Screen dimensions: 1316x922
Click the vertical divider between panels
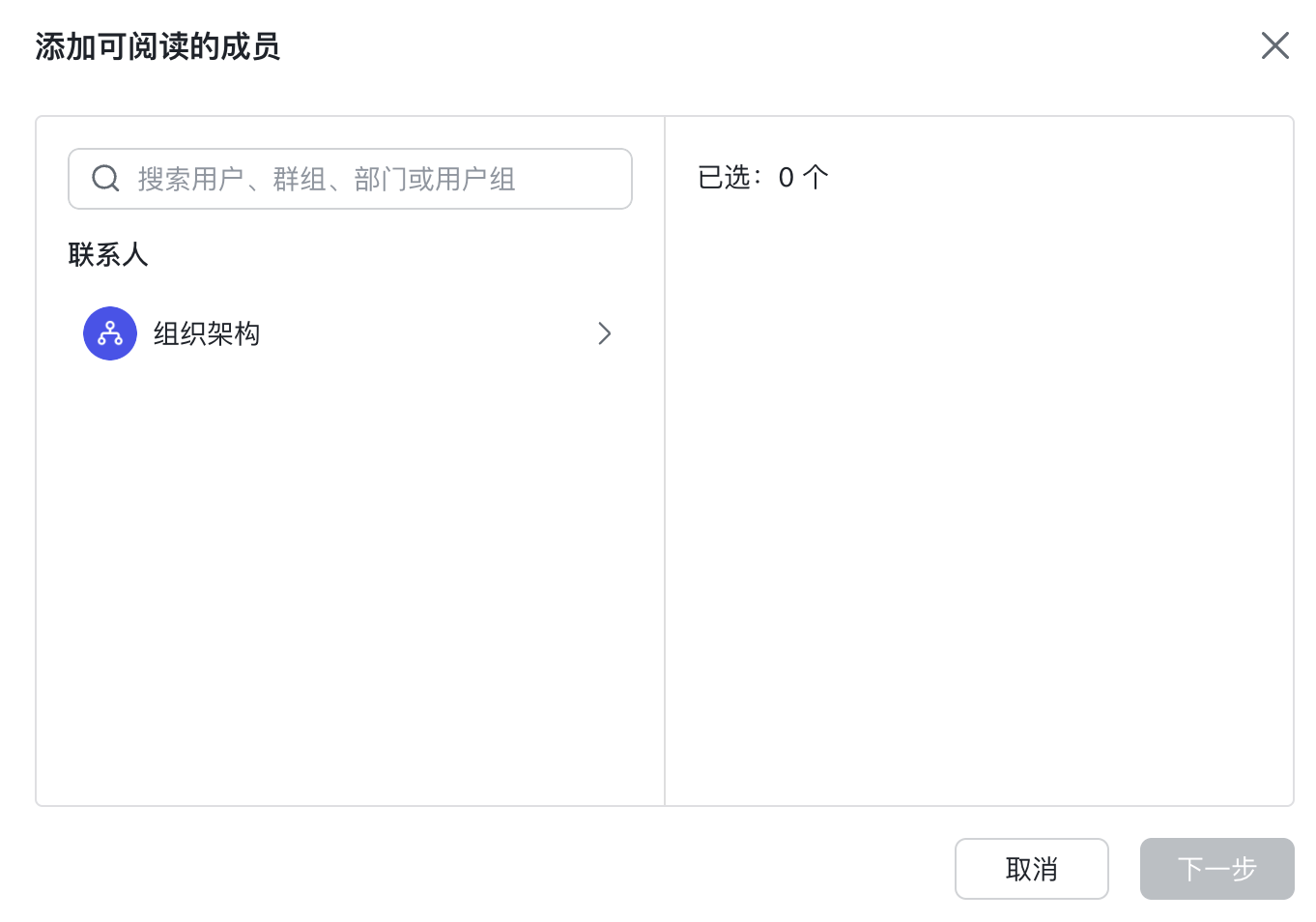coord(665,461)
